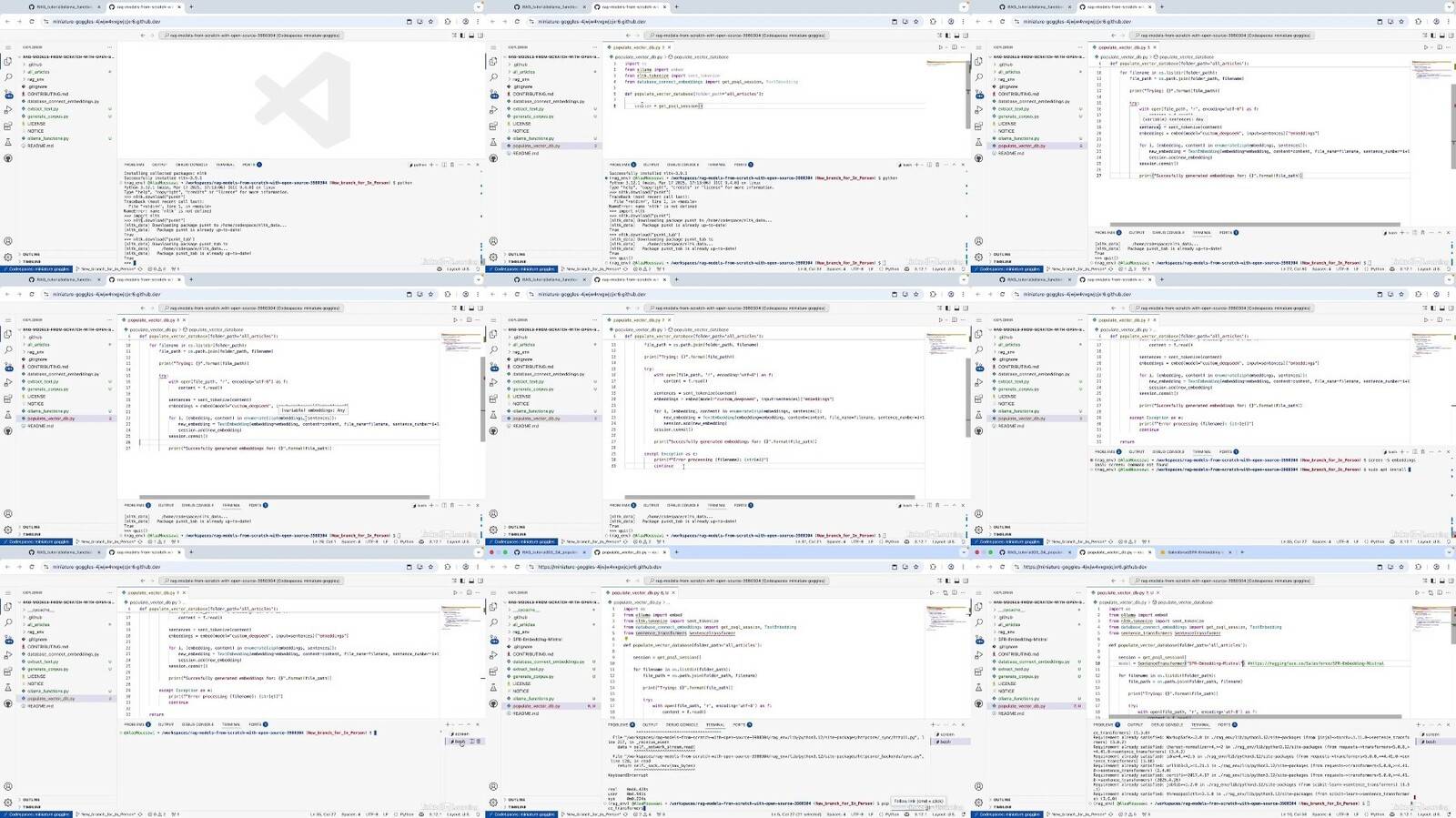This screenshot has width=1456, height=818.
Task: Click browser profile icon in the bottom-right screenshot
Action: pyautogui.click(x=1435, y=567)
